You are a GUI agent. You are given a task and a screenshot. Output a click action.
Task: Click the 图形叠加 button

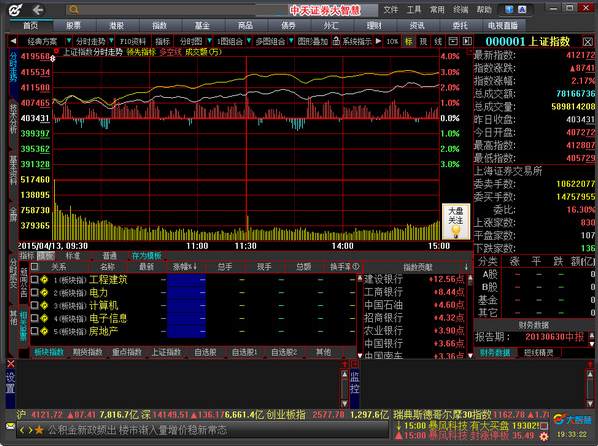pyautogui.click(x=313, y=41)
